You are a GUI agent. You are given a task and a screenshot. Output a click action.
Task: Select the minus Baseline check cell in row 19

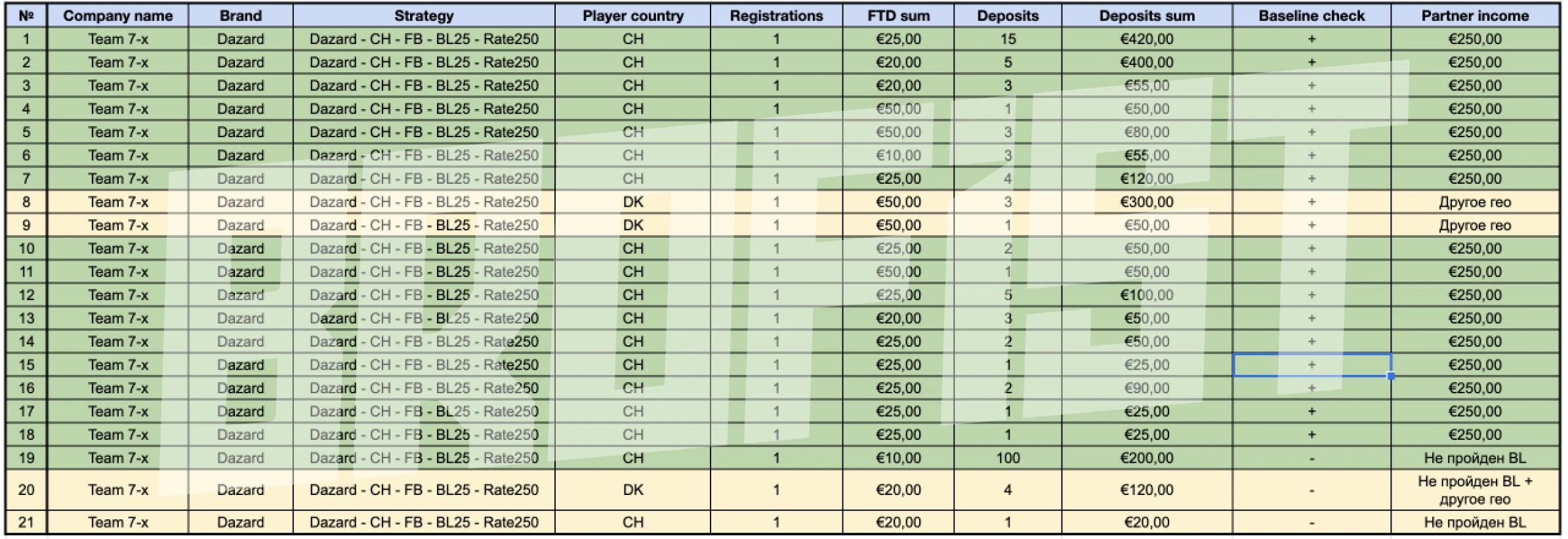[x=1311, y=458]
